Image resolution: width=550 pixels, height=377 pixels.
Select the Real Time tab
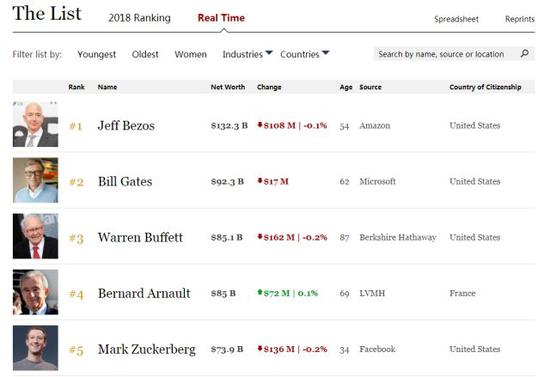point(221,18)
